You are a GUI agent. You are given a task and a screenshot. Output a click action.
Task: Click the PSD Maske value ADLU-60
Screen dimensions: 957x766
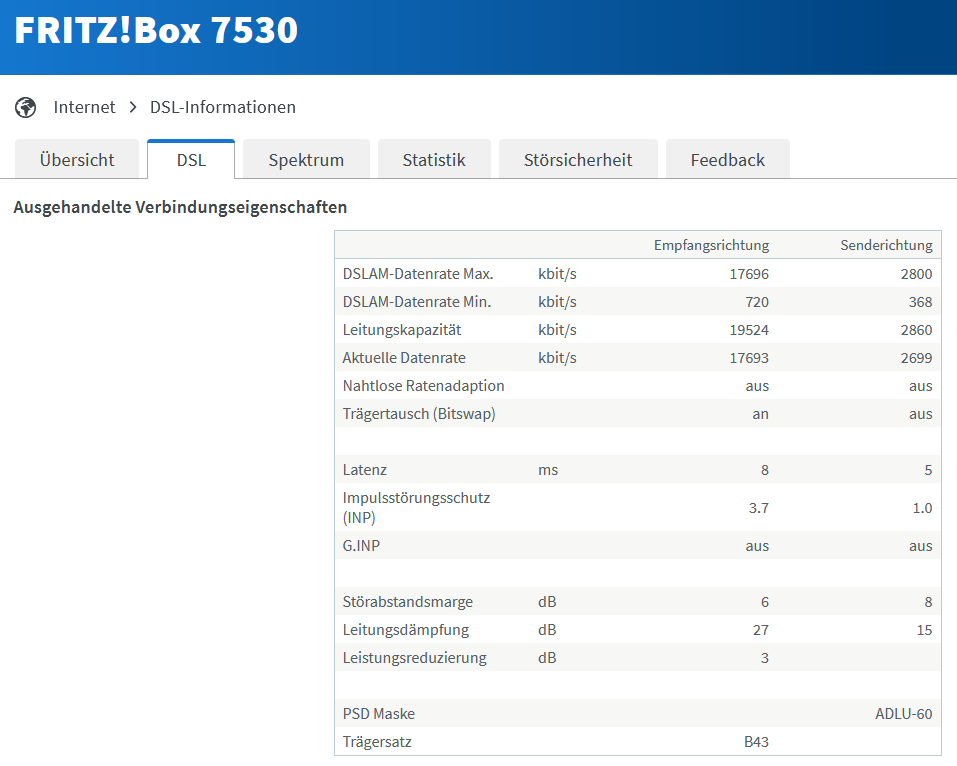pos(903,714)
